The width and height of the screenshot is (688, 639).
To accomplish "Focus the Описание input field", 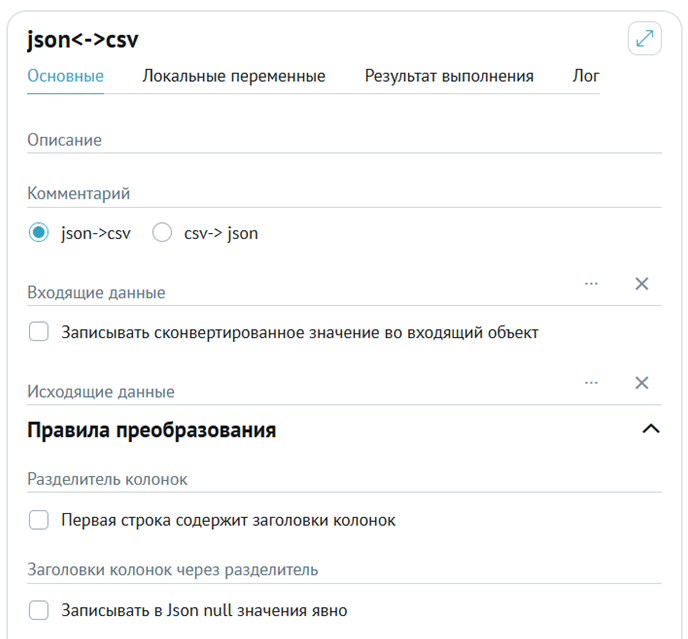I will (344, 140).
